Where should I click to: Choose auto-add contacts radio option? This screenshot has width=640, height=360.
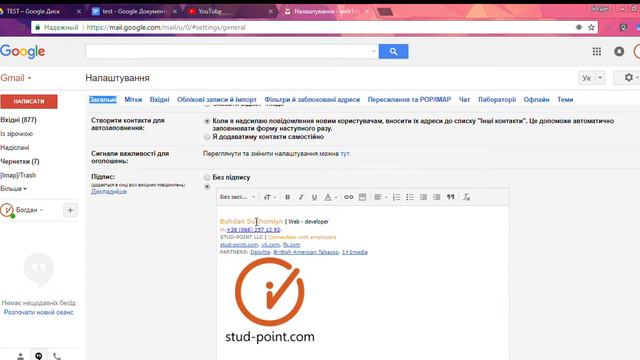(x=207, y=121)
